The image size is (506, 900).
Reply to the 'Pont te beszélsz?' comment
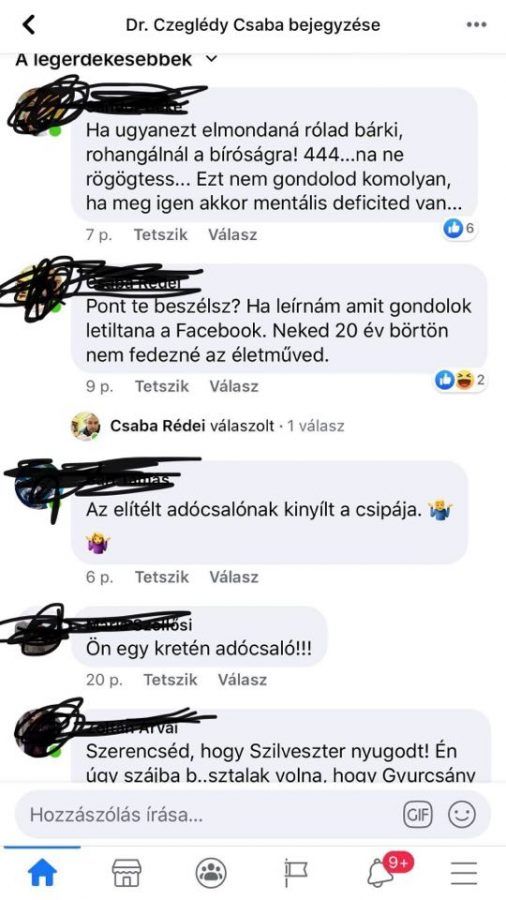click(233, 386)
